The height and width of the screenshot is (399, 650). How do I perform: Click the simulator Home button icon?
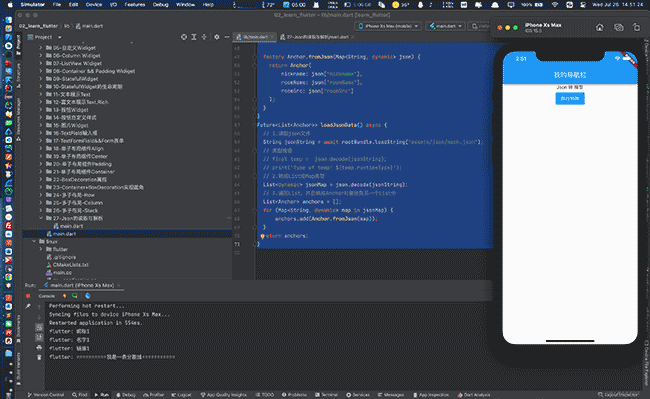(599, 27)
